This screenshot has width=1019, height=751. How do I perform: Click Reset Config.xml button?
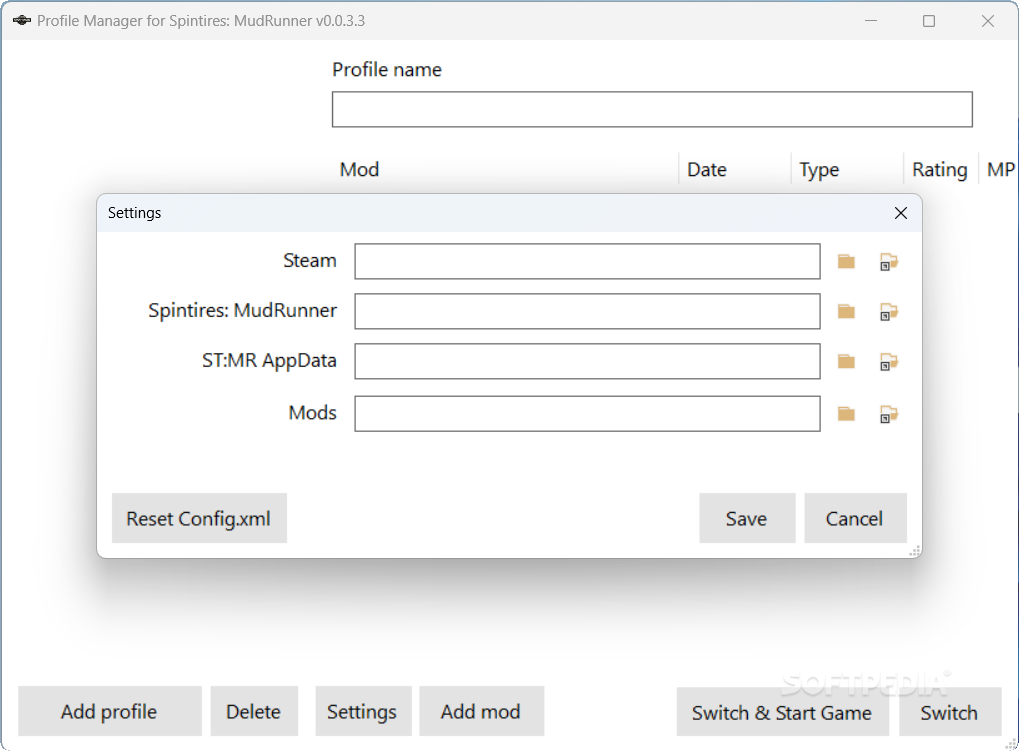(199, 518)
